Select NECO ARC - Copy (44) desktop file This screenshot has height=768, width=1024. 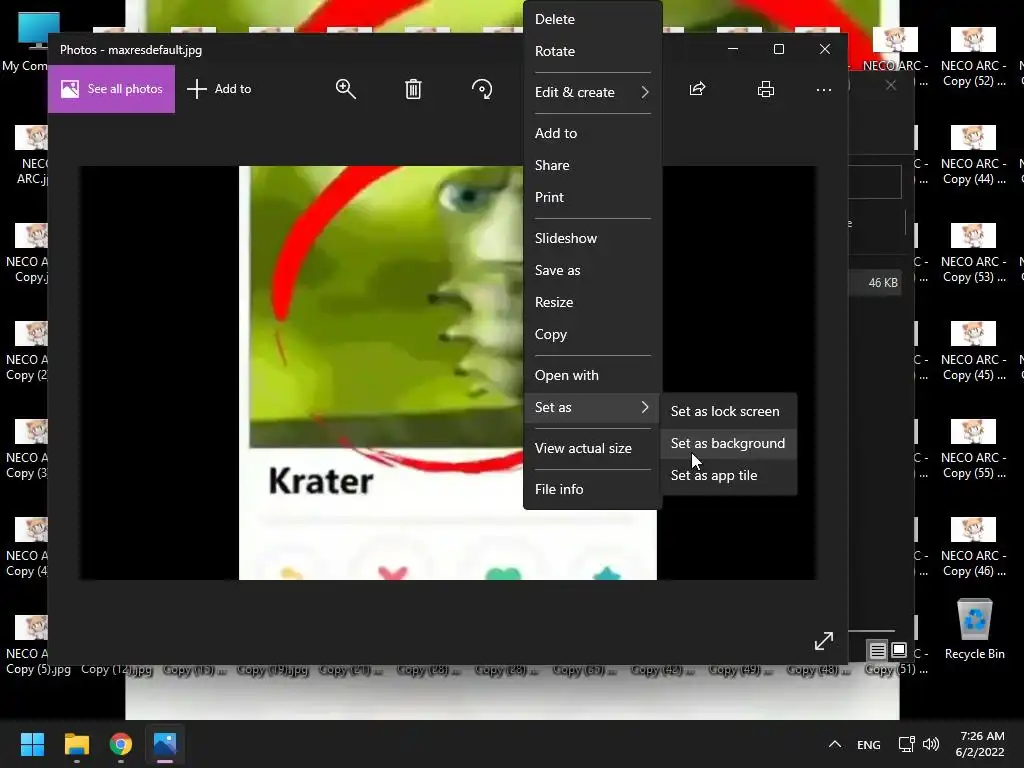974,155
